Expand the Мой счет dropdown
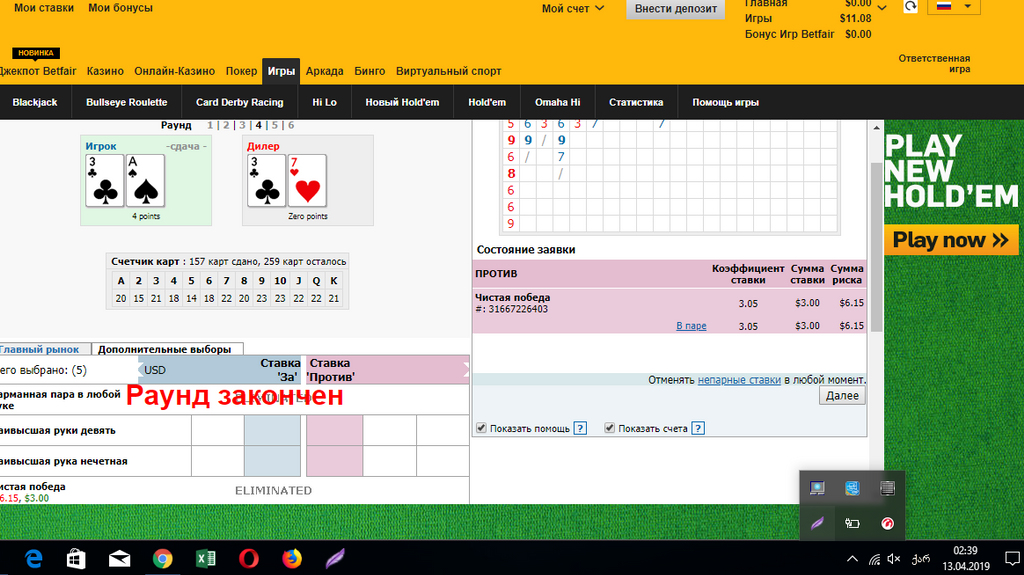This screenshot has width=1024, height=575. (573, 8)
